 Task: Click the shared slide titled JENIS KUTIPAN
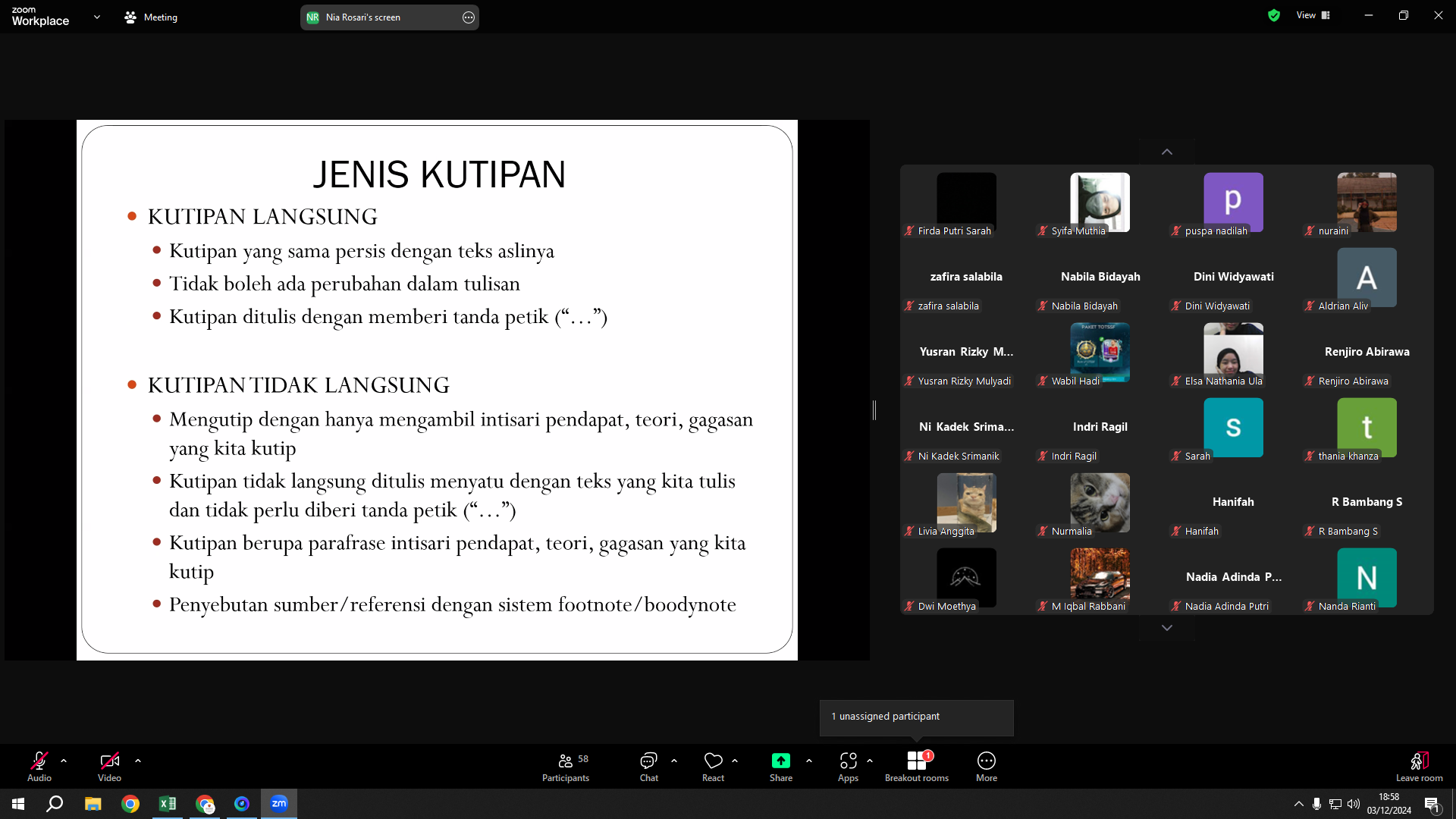point(437,390)
